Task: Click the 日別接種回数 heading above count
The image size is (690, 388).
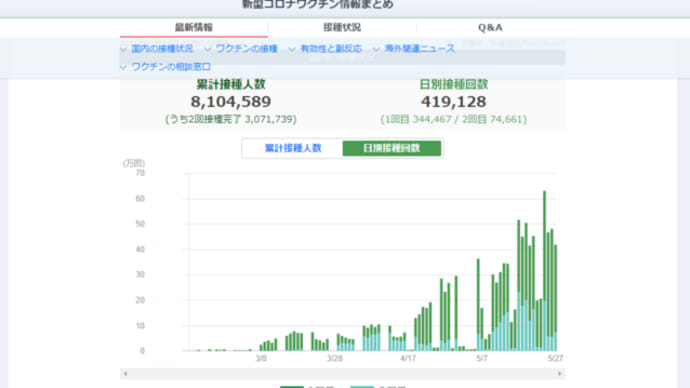Action: (x=454, y=84)
